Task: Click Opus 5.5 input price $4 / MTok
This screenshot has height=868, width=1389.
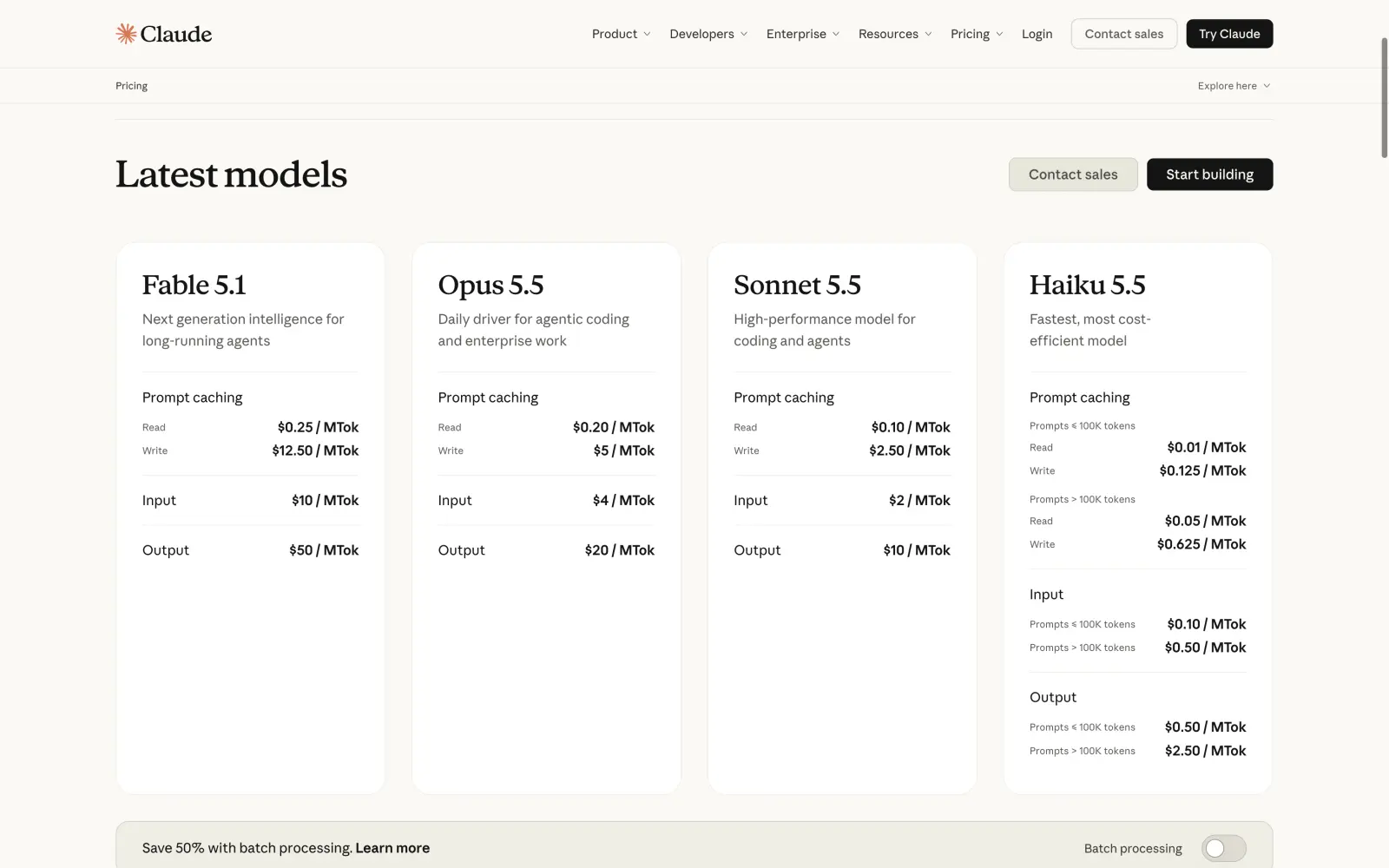Action: (623, 500)
